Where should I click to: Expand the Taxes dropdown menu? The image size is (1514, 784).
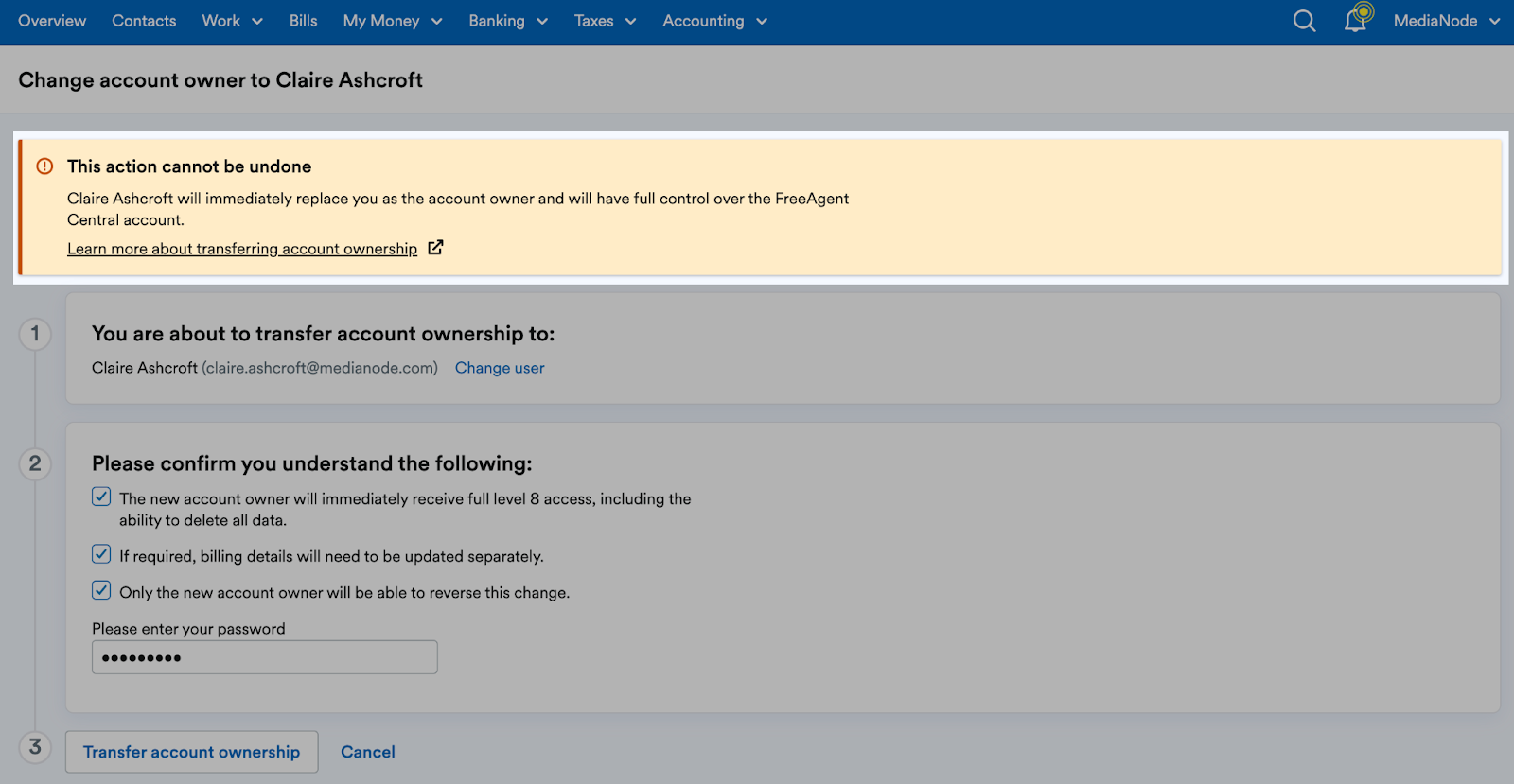tap(605, 21)
